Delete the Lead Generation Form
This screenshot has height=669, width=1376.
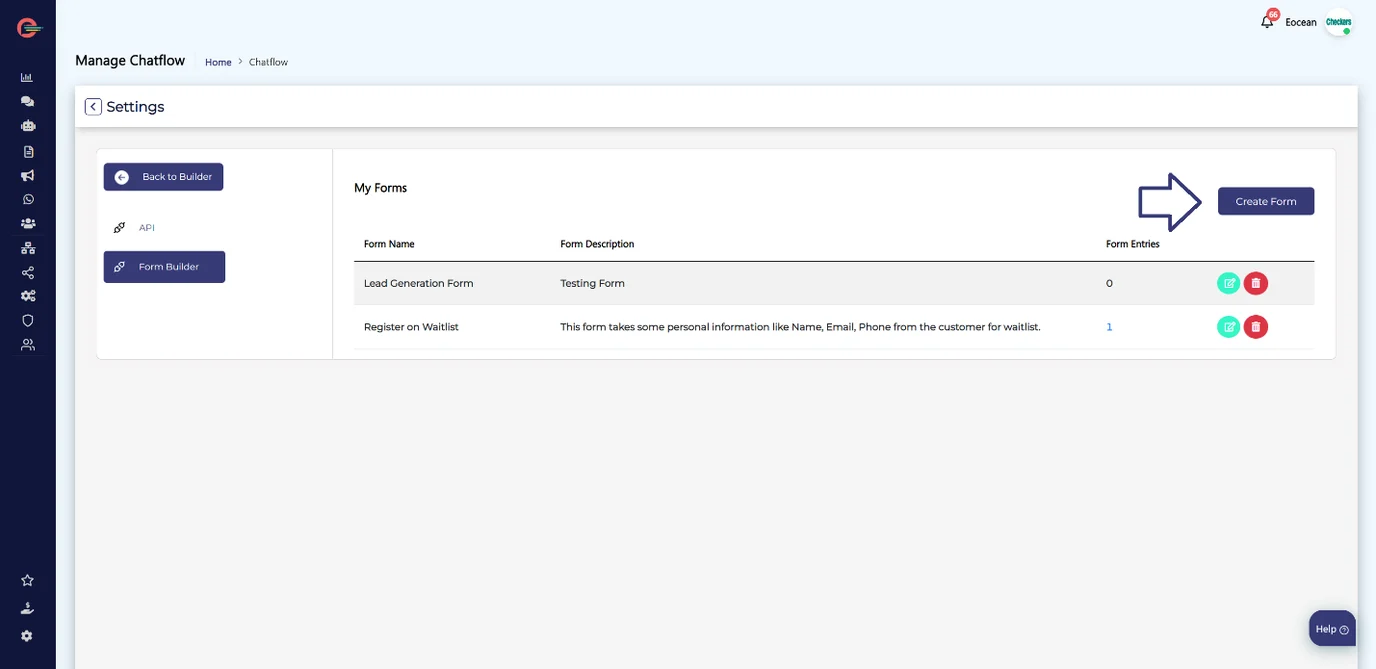tap(1256, 283)
